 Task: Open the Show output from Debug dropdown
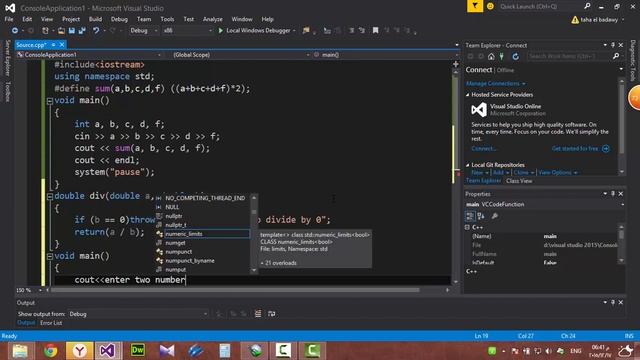coord(138,314)
